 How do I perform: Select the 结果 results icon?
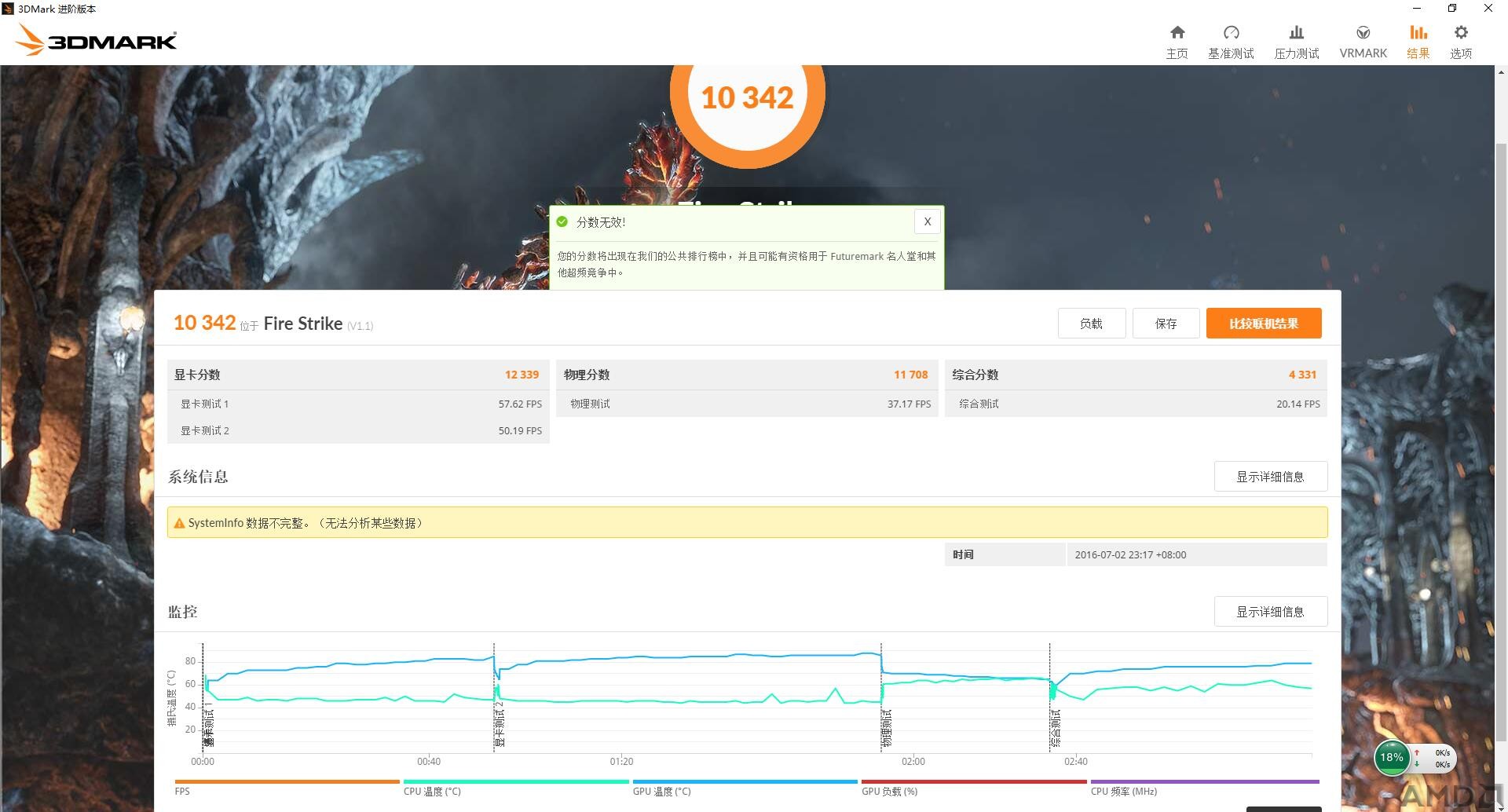(1418, 32)
